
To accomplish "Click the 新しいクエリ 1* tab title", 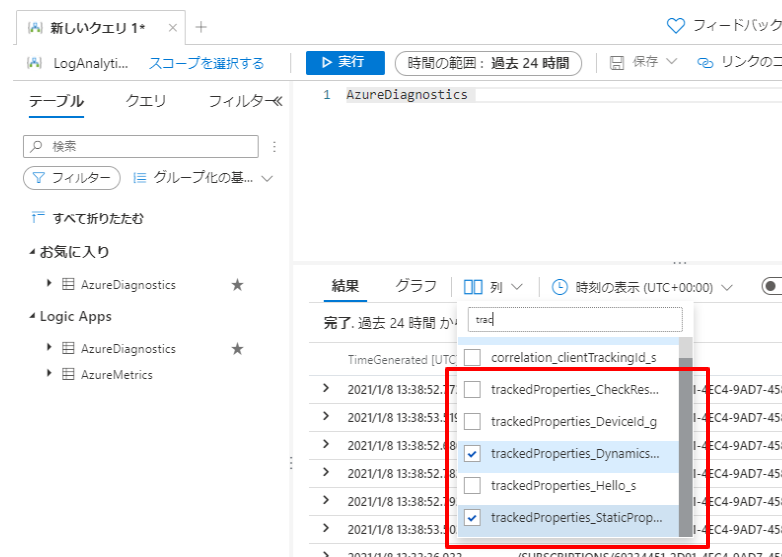I will coord(98,28).
